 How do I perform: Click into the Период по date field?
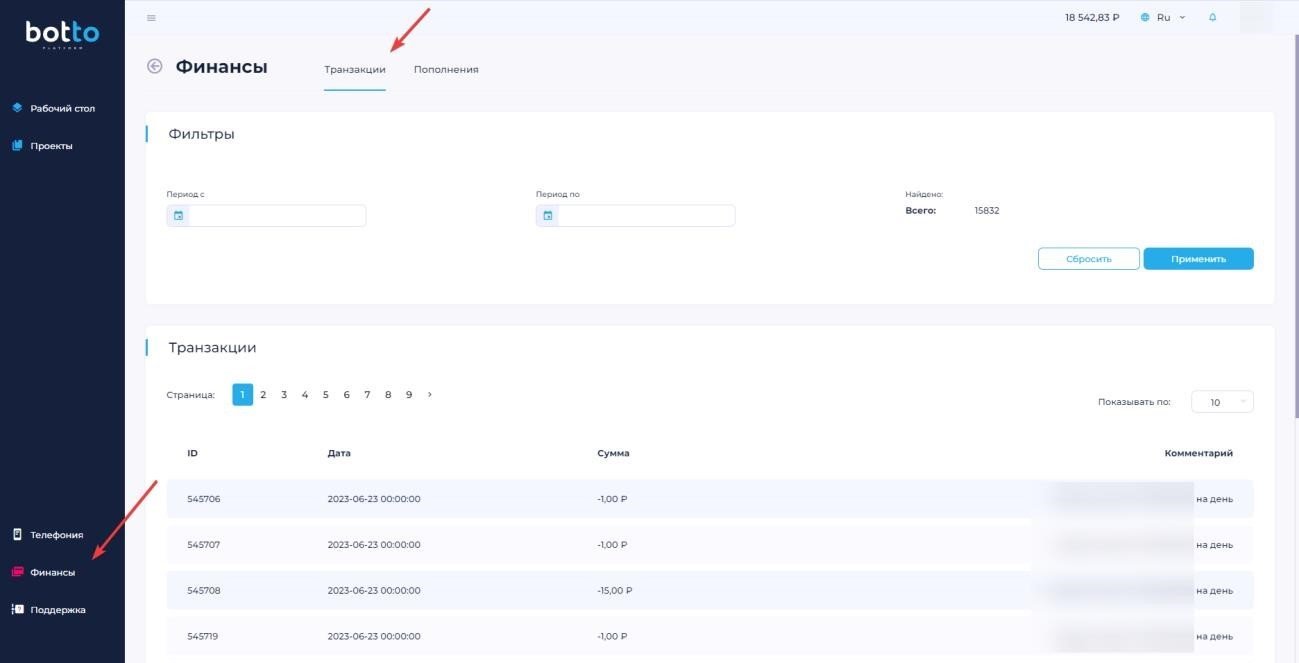pyautogui.click(x=646, y=216)
